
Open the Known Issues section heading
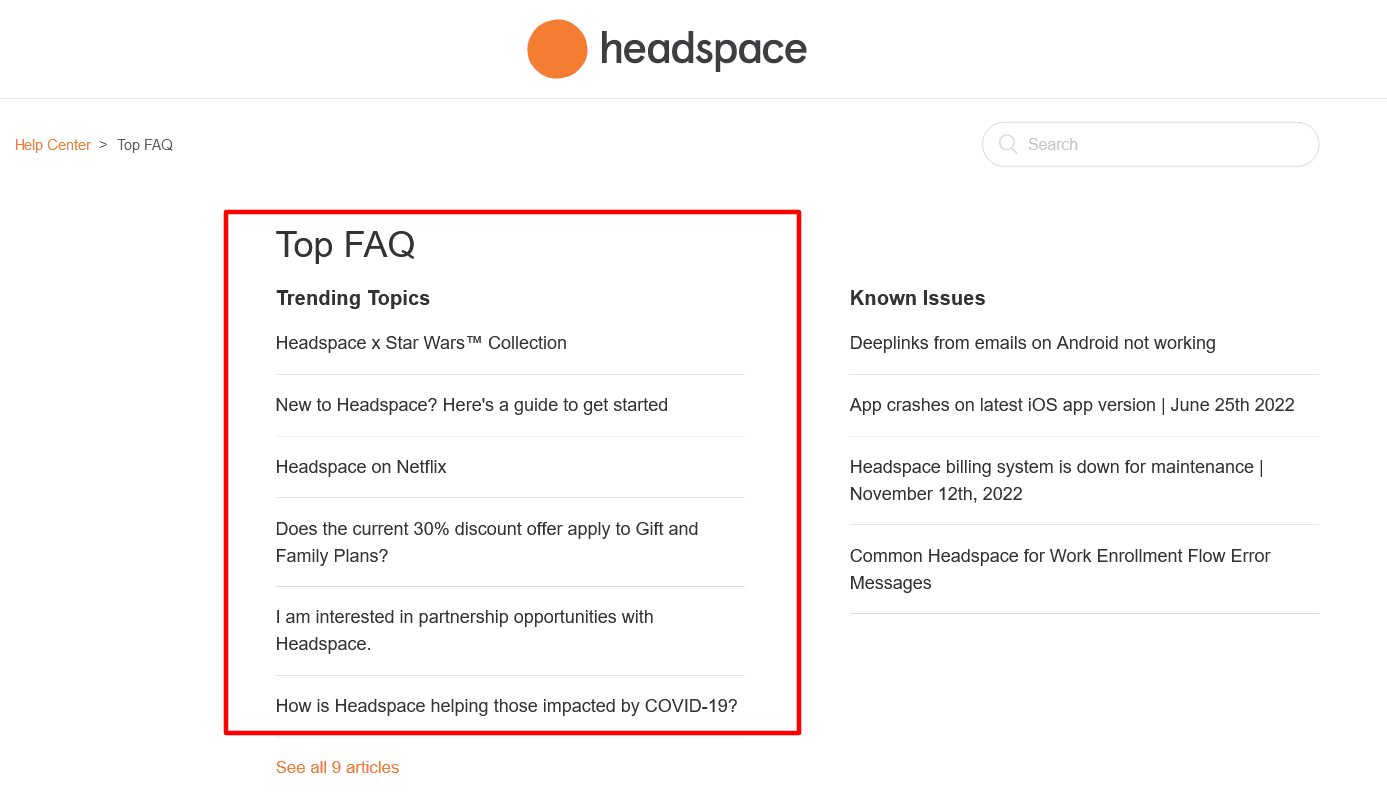point(917,298)
